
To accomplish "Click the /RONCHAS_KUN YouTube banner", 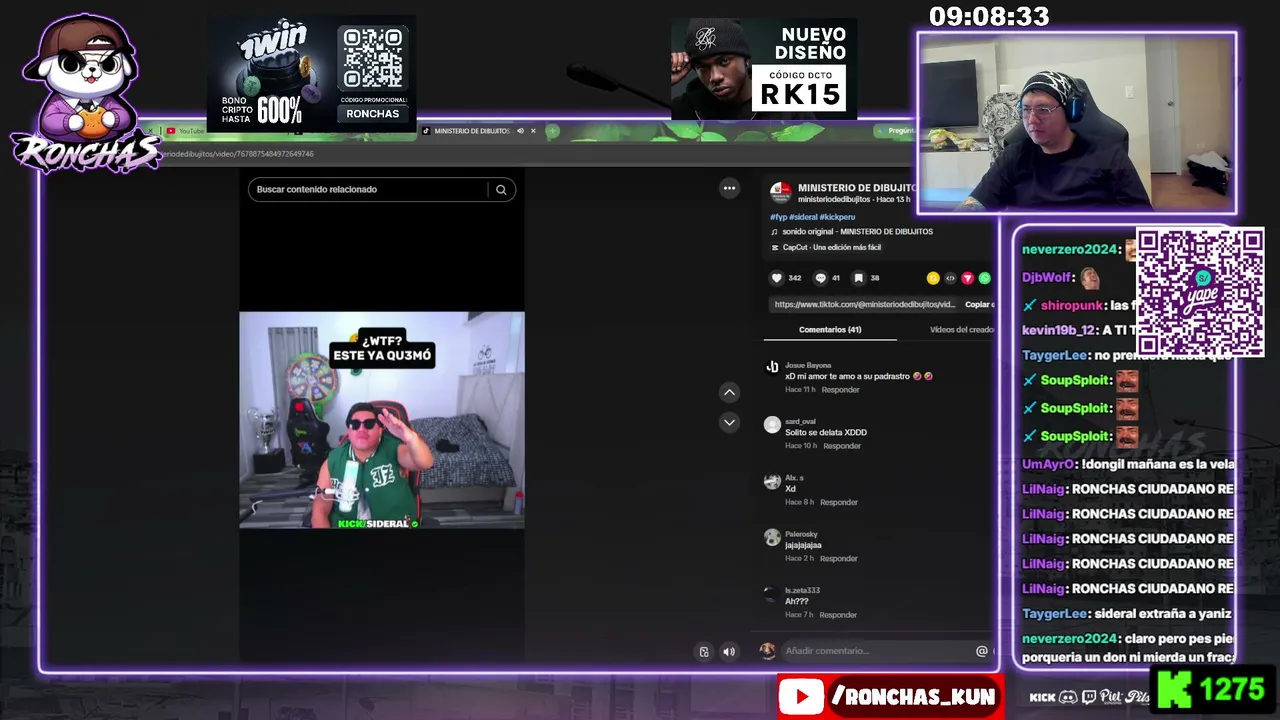I will click(891, 697).
